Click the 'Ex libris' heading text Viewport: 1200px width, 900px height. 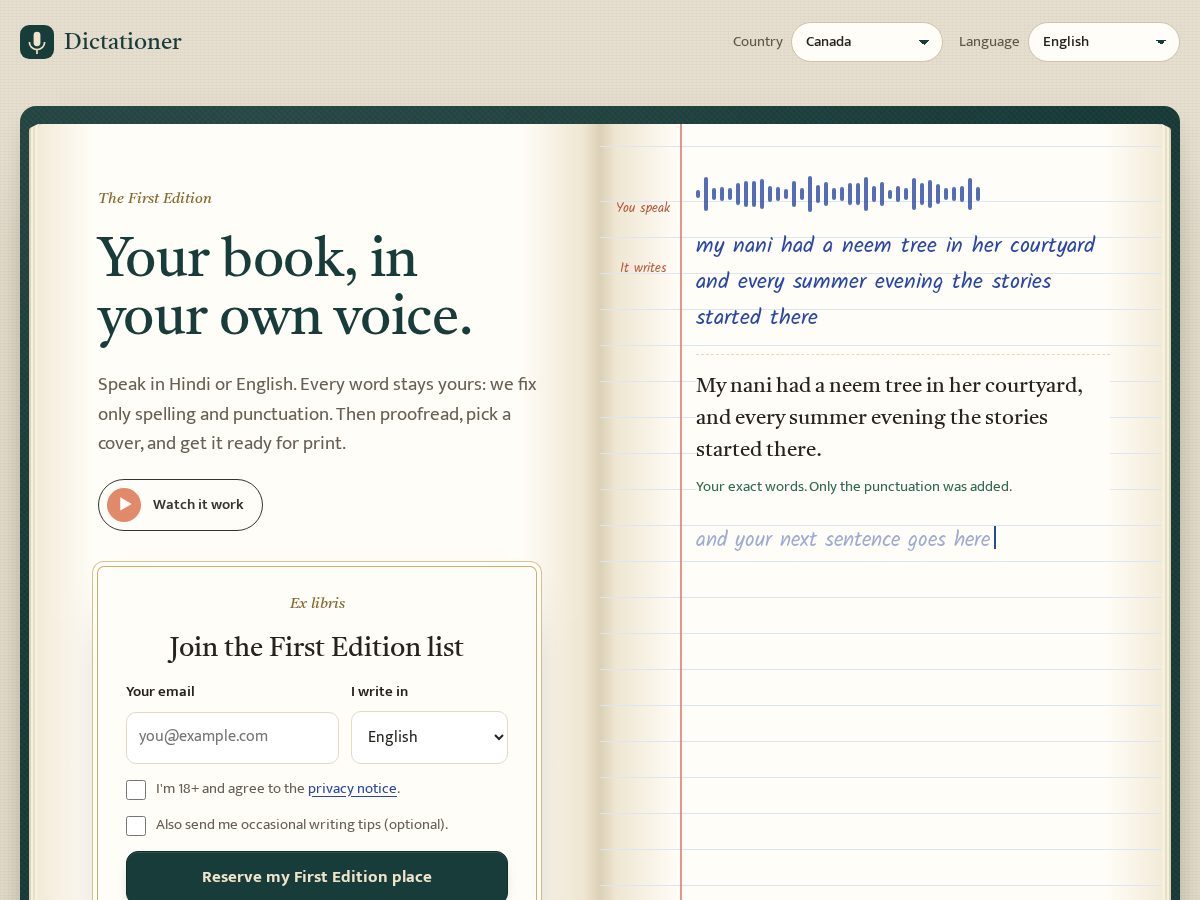317,603
